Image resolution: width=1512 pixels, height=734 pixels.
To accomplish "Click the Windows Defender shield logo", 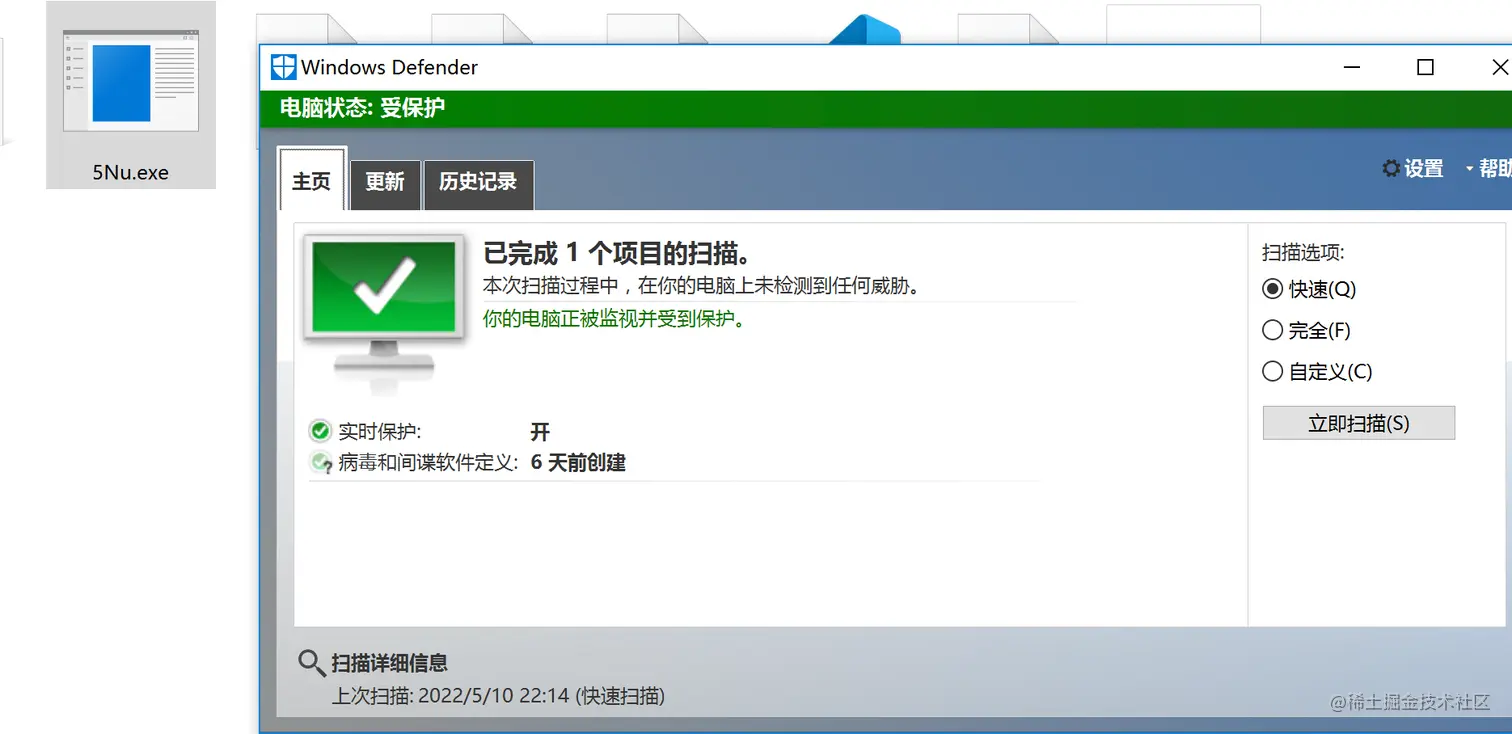I will tap(284, 67).
